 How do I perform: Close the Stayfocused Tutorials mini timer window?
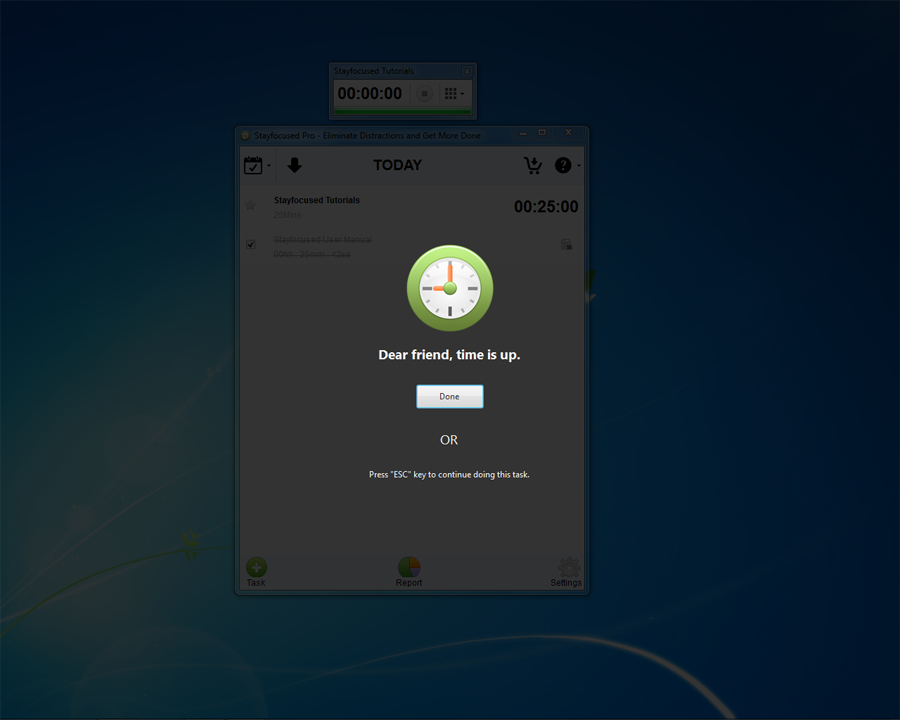click(467, 71)
